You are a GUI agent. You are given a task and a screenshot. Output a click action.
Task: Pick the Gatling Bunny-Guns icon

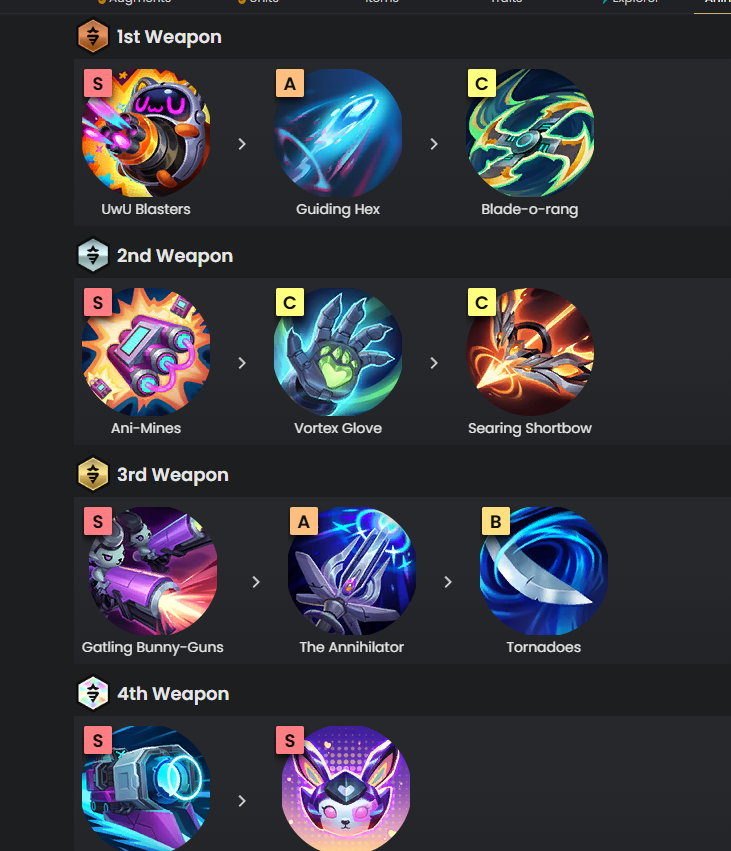pos(153,571)
